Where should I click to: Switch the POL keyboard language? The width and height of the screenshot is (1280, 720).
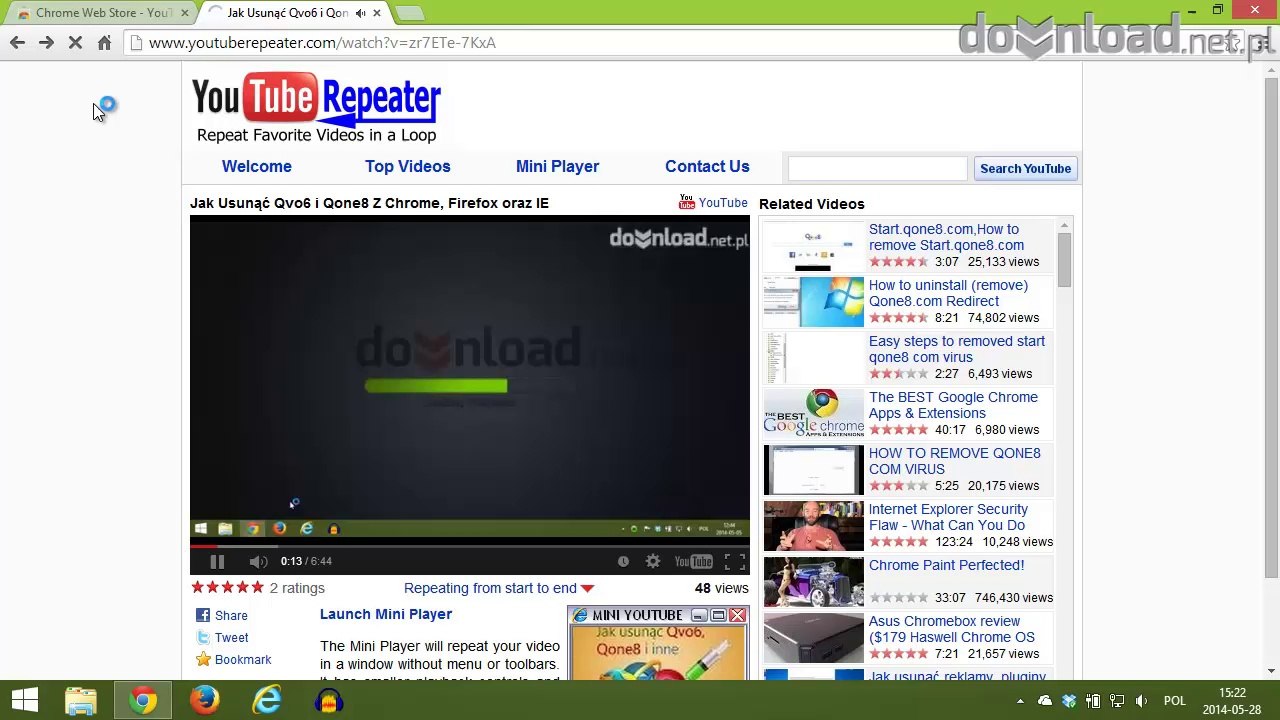(x=1174, y=702)
